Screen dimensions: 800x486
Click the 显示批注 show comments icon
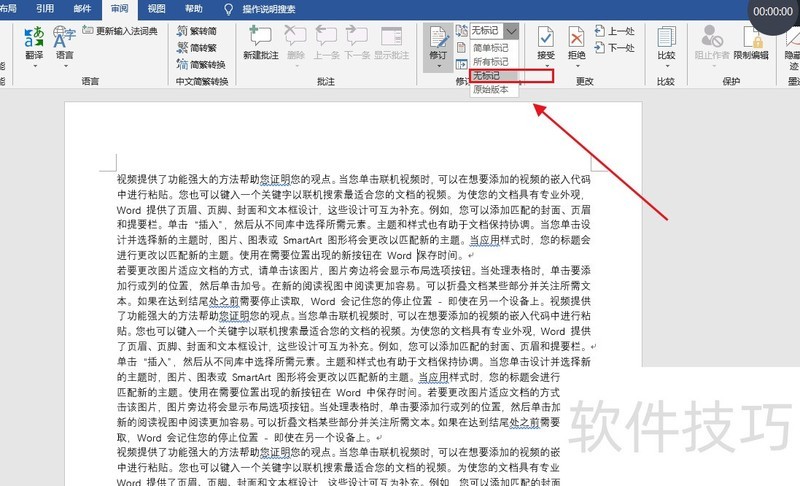[391, 37]
